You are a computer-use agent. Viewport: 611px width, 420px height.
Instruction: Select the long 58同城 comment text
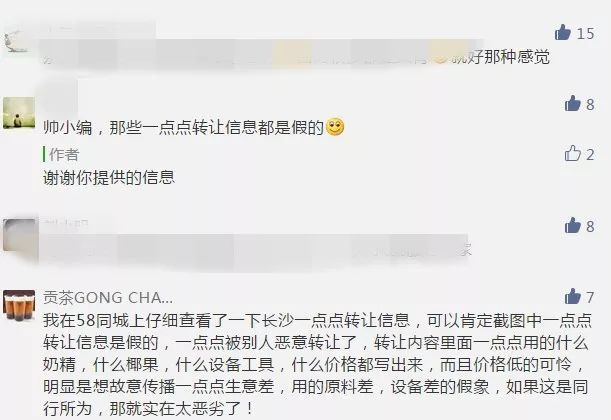click(317, 365)
